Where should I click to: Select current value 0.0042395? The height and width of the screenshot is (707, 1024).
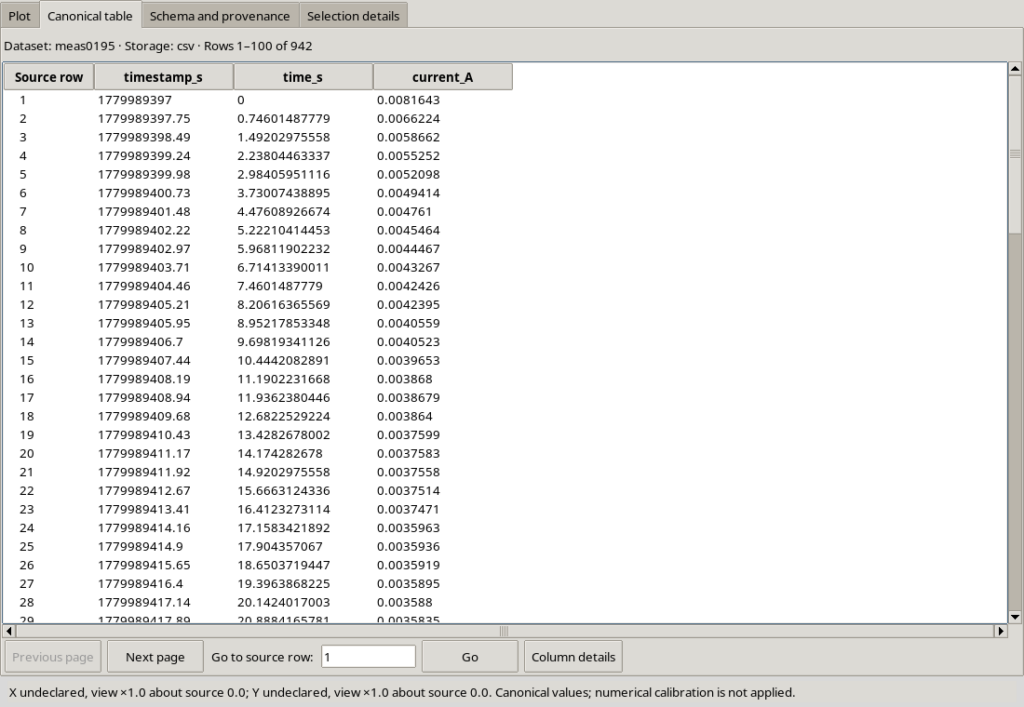coord(408,304)
